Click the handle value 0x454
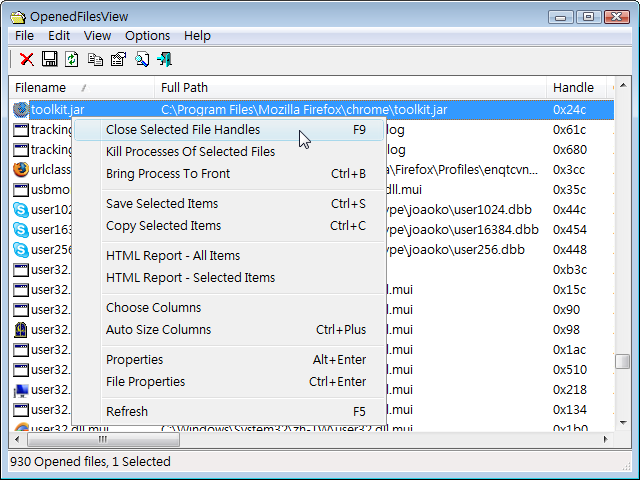The image size is (640, 480). coord(570,229)
